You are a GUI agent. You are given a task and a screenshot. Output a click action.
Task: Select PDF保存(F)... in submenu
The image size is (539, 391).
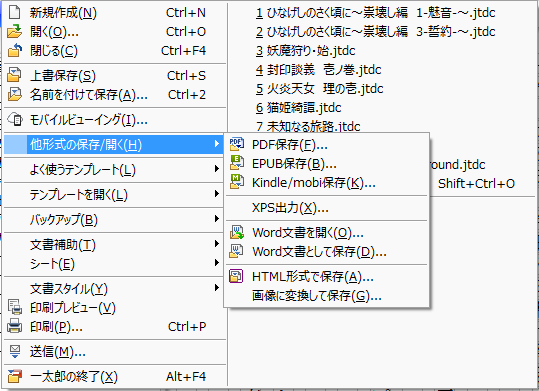click(x=327, y=144)
